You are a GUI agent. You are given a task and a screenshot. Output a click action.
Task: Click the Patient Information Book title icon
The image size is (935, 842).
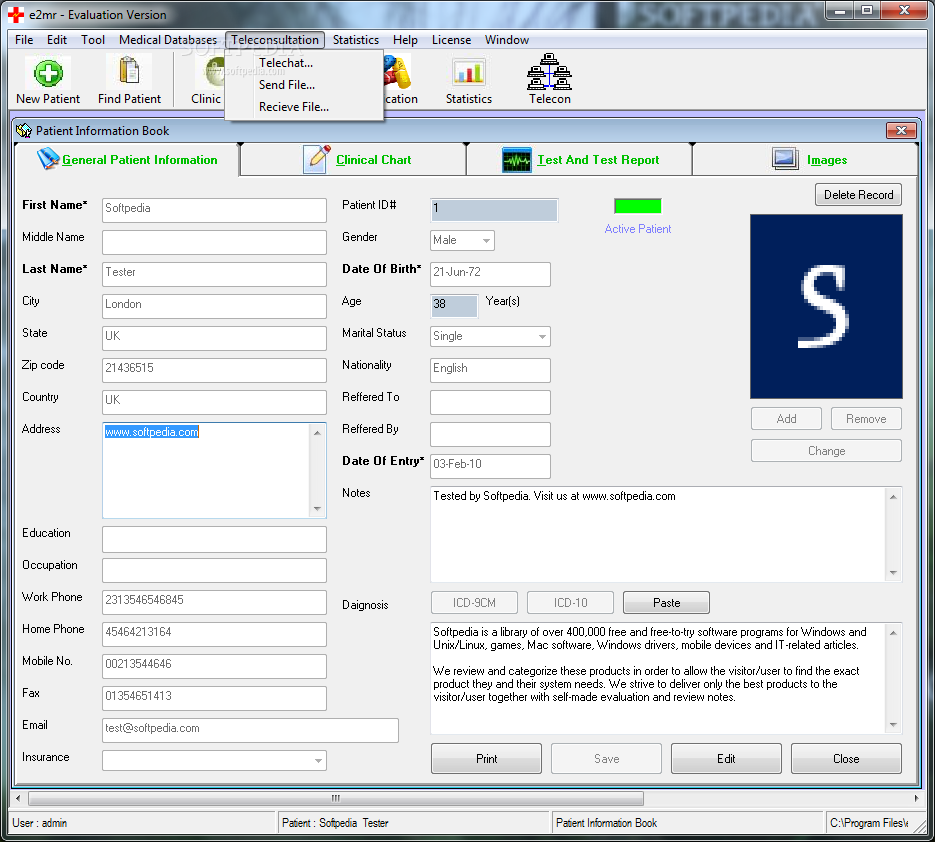pos(24,131)
